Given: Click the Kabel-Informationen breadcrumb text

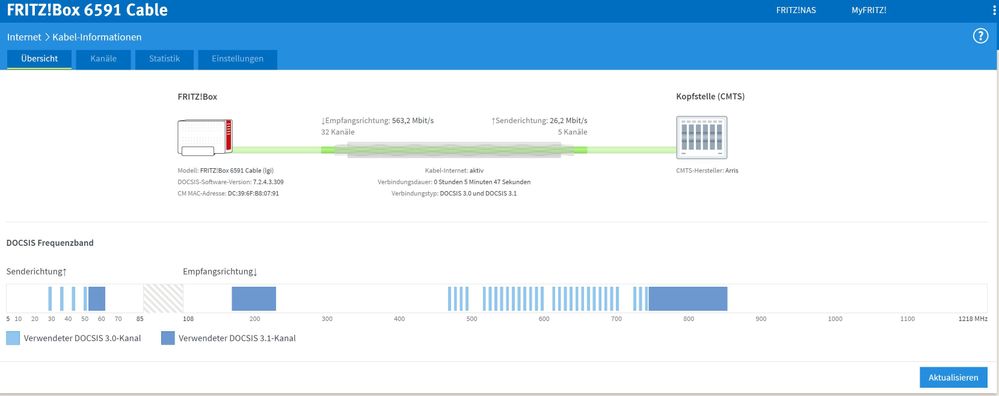Looking at the screenshot, I should (97, 38).
